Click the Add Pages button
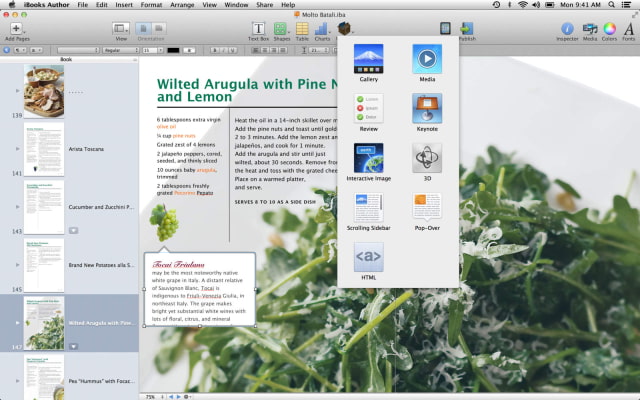 pos(16,30)
